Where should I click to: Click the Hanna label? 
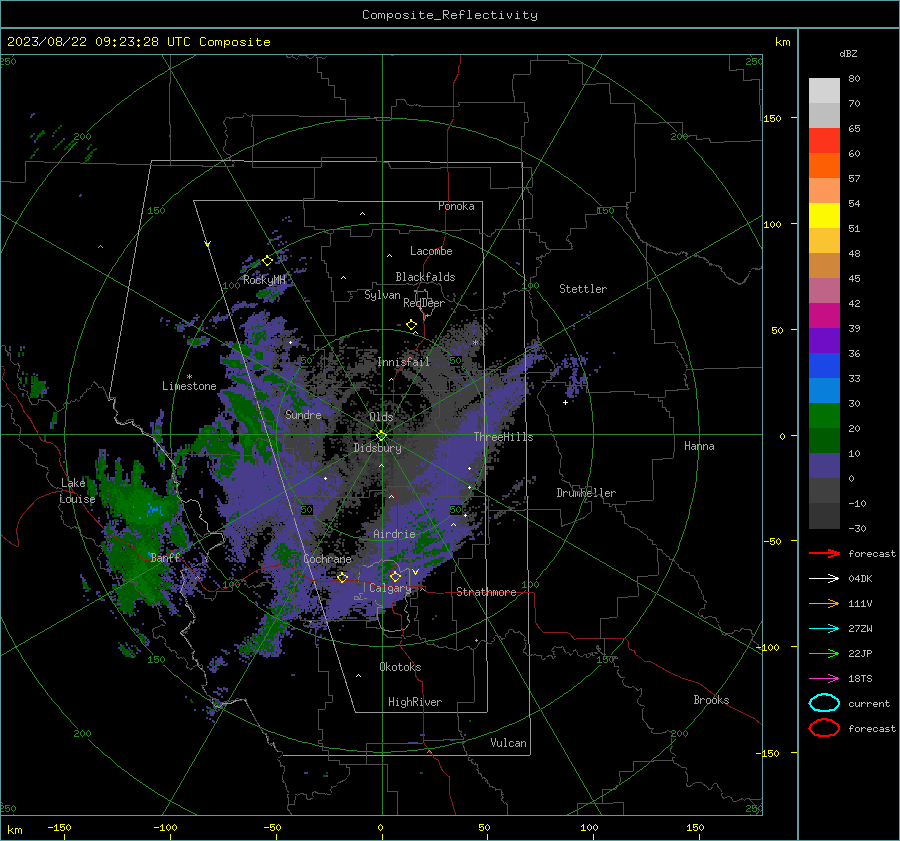point(699,446)
